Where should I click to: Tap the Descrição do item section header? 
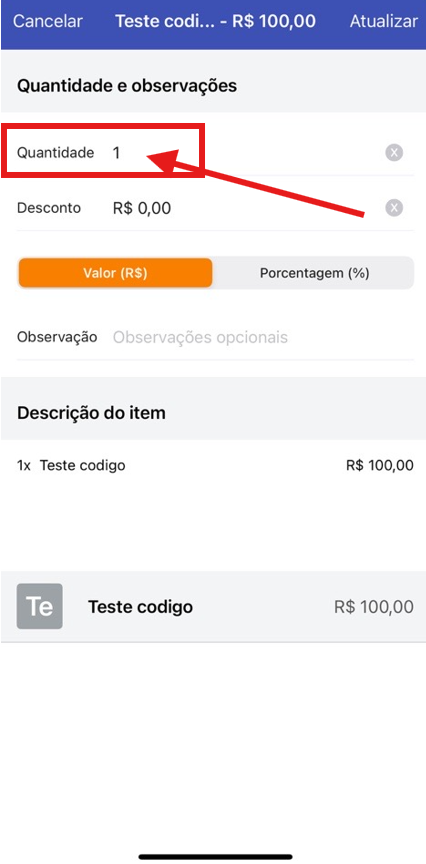coord(91,413)
